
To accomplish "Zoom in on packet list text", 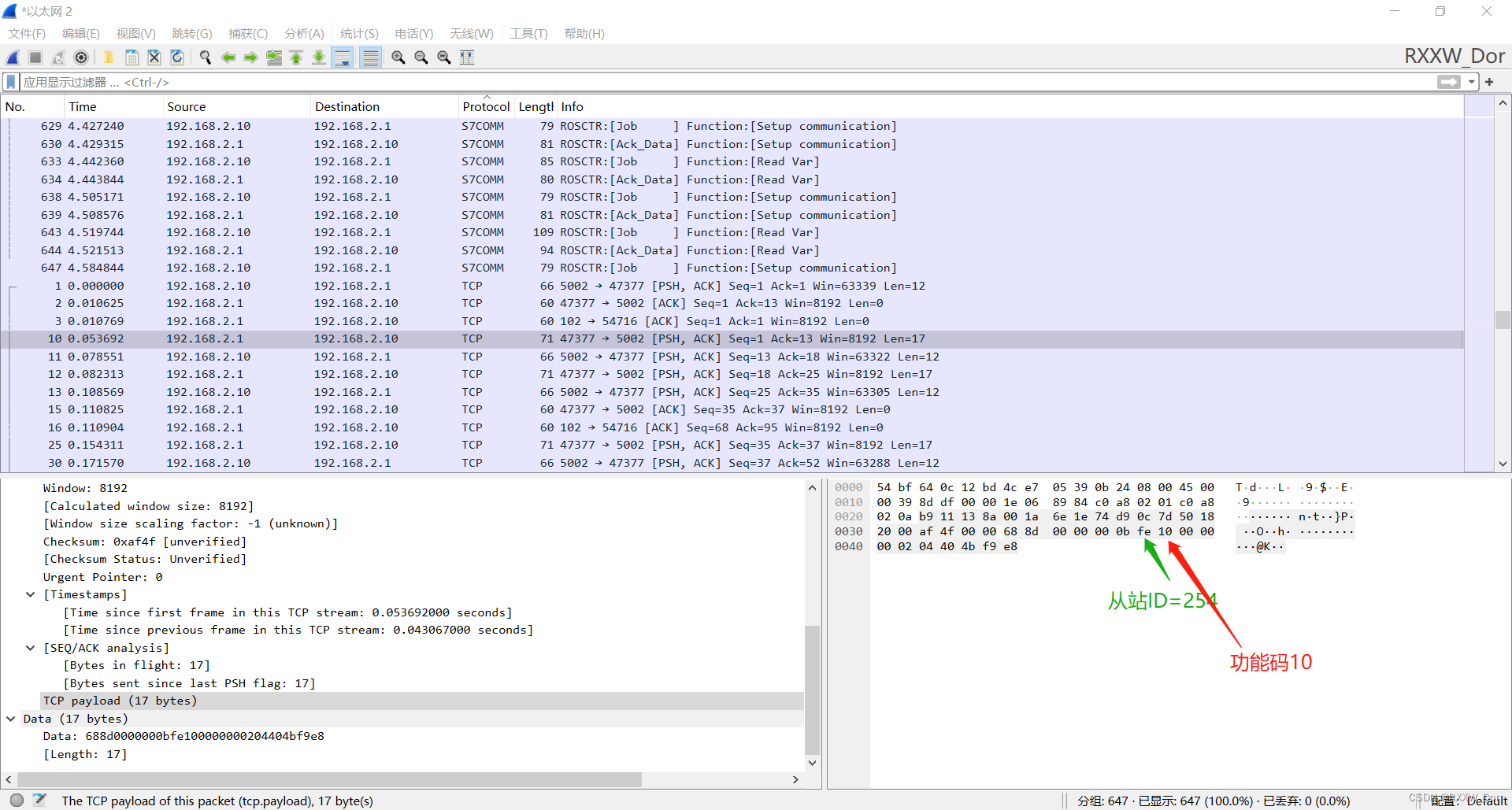I will tap(398, 57).
